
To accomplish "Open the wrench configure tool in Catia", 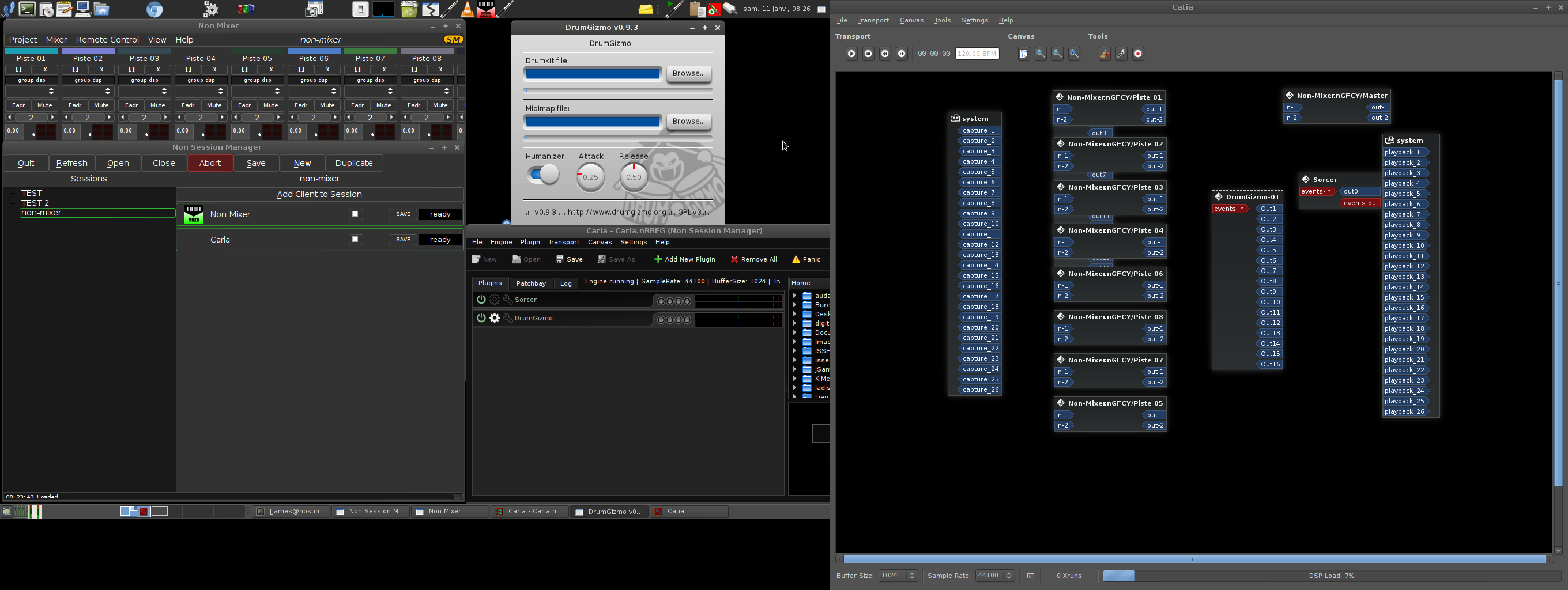I will tap(1121, 54).
